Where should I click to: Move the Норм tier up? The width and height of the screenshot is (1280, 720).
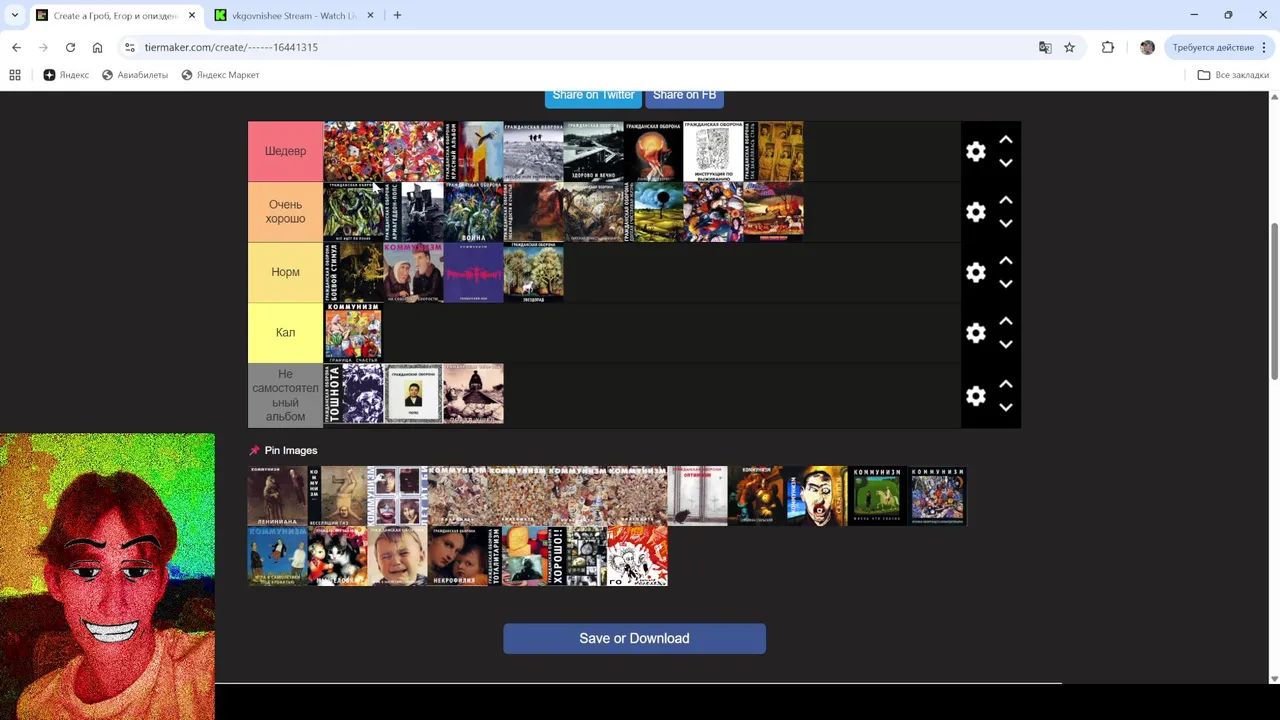[x=1006, y=260]
